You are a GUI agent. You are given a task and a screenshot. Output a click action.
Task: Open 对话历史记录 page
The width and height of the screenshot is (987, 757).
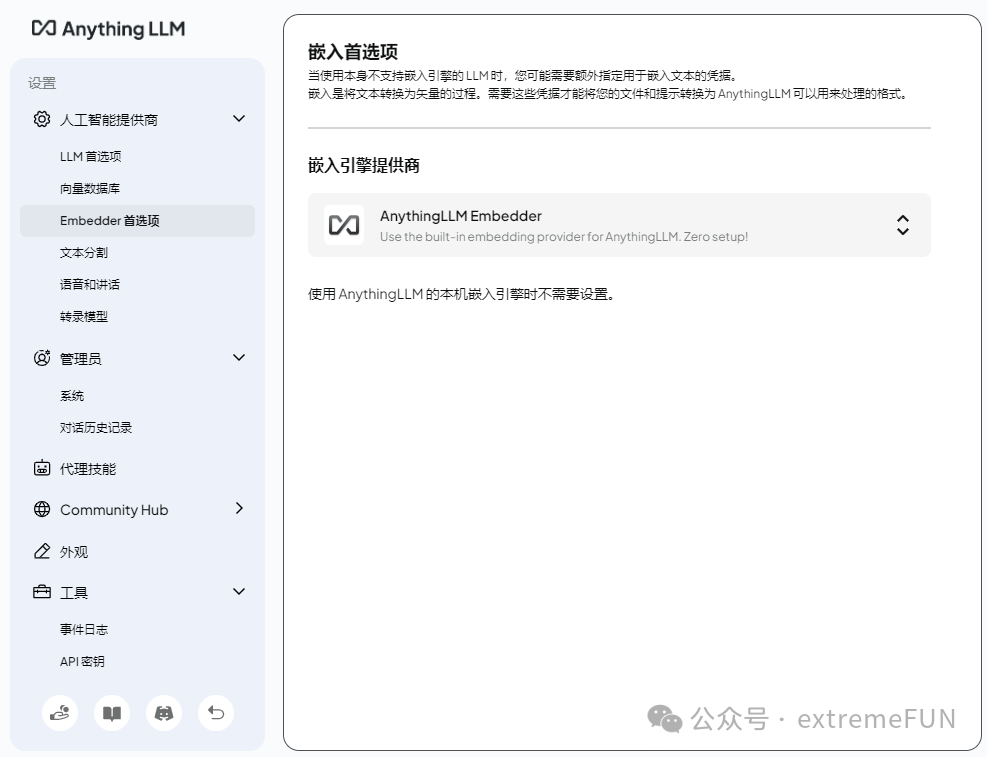[96, 428]
